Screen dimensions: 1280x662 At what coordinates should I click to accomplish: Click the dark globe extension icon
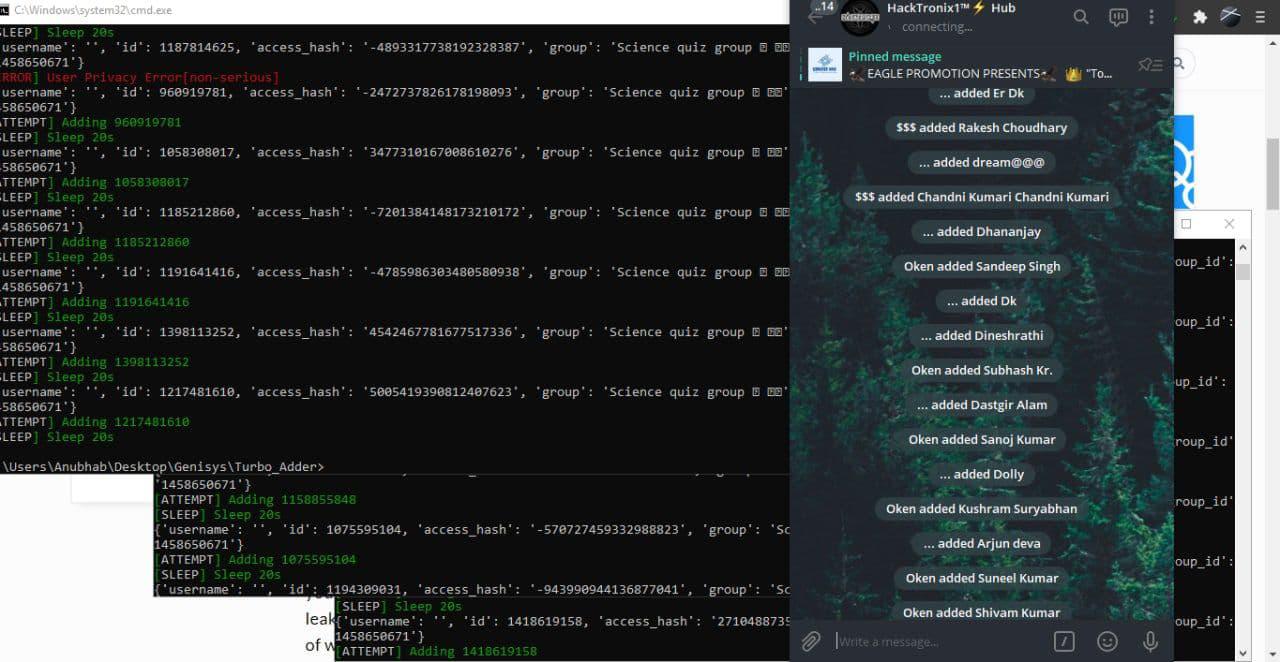pyautogui.click(x=1230, y=18)
